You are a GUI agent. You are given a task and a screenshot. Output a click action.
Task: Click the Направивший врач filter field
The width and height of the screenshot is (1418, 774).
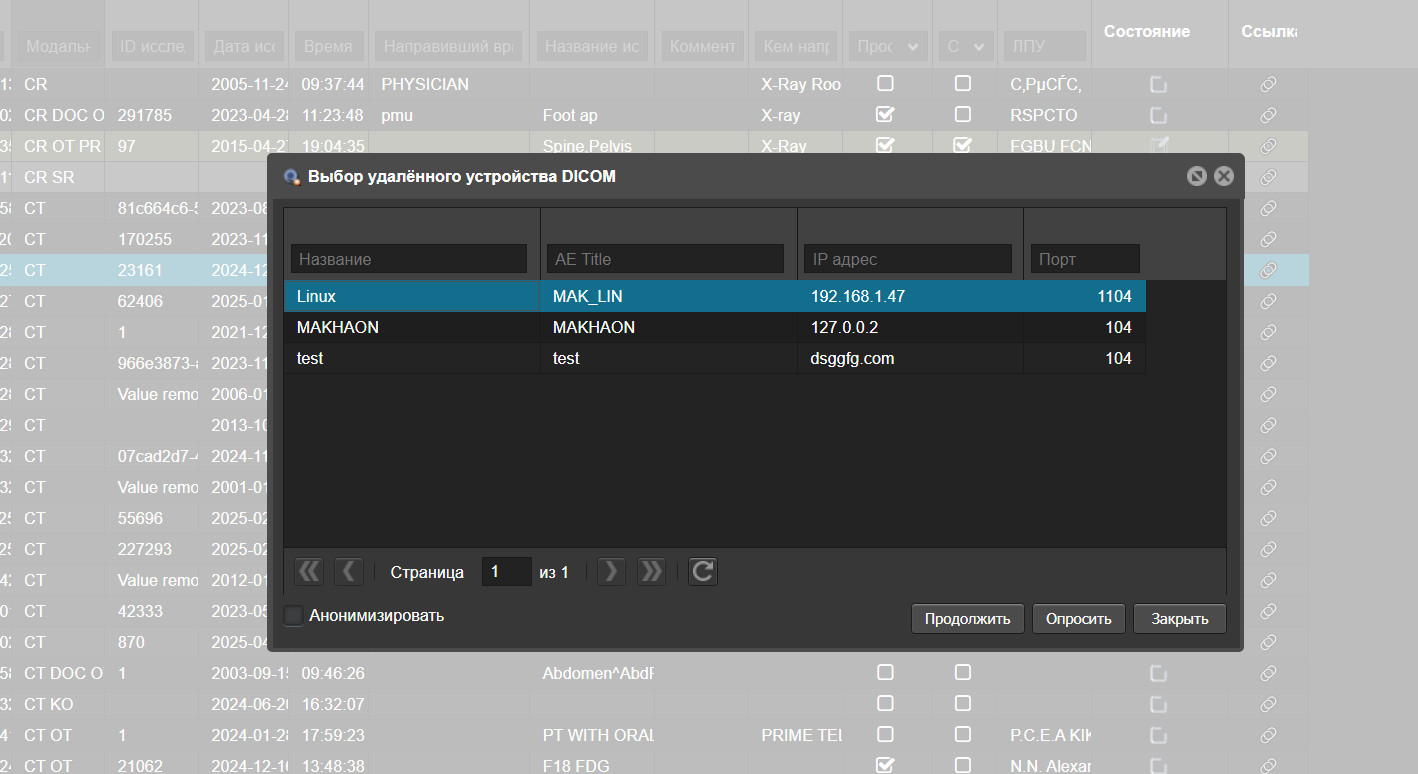tap(447, 46)
